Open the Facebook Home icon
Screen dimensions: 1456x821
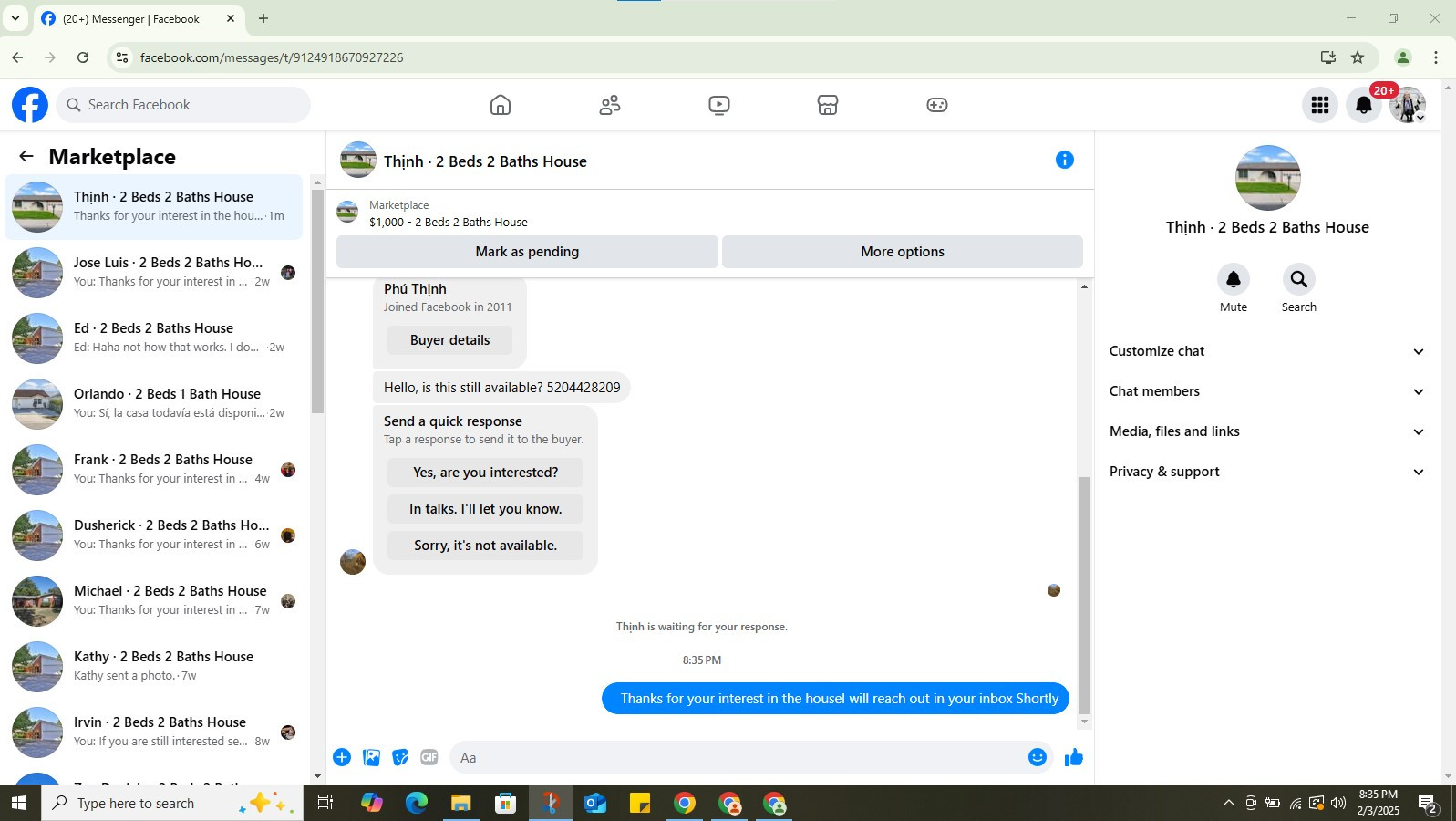[x=500, y=105]
